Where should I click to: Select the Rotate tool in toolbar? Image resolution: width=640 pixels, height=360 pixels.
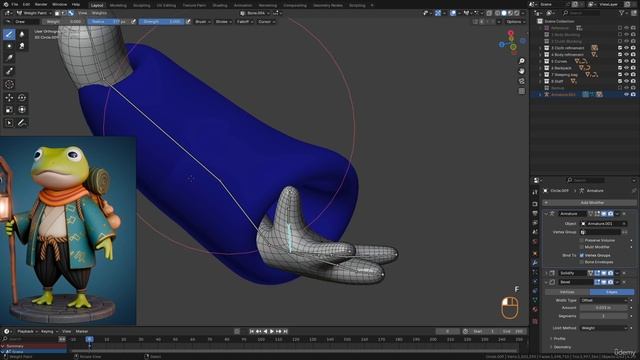coord(22,98)
